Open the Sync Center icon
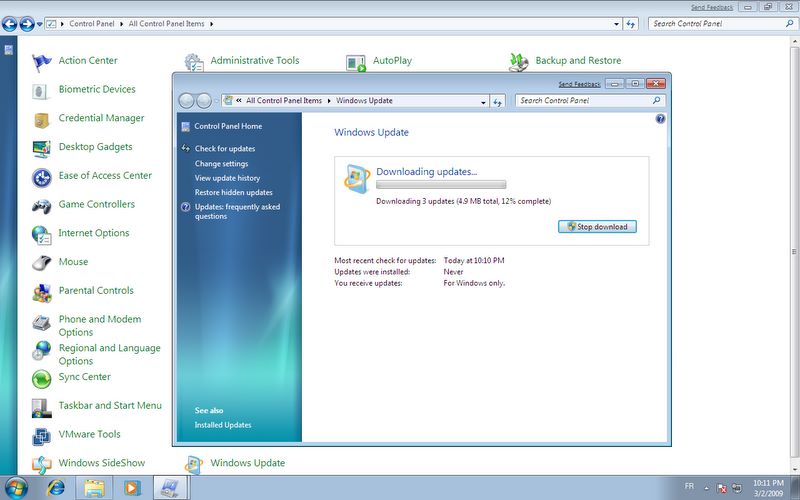 point(41,379)
